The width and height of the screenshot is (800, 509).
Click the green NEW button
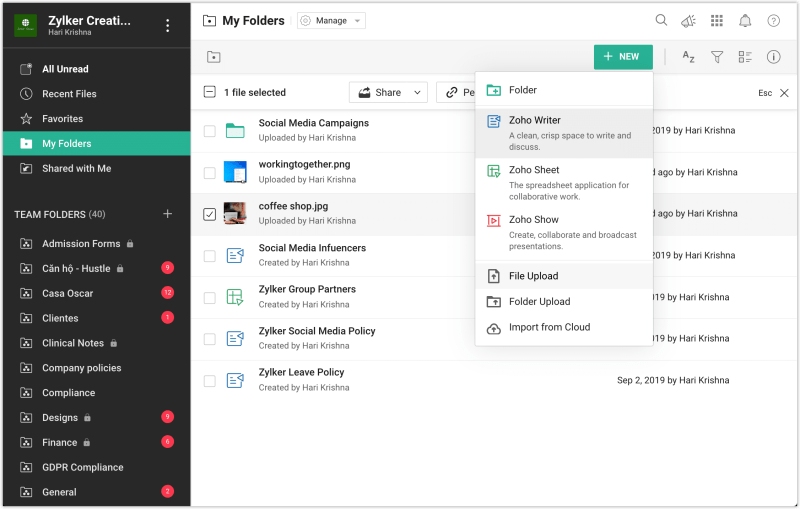point(623,57)
